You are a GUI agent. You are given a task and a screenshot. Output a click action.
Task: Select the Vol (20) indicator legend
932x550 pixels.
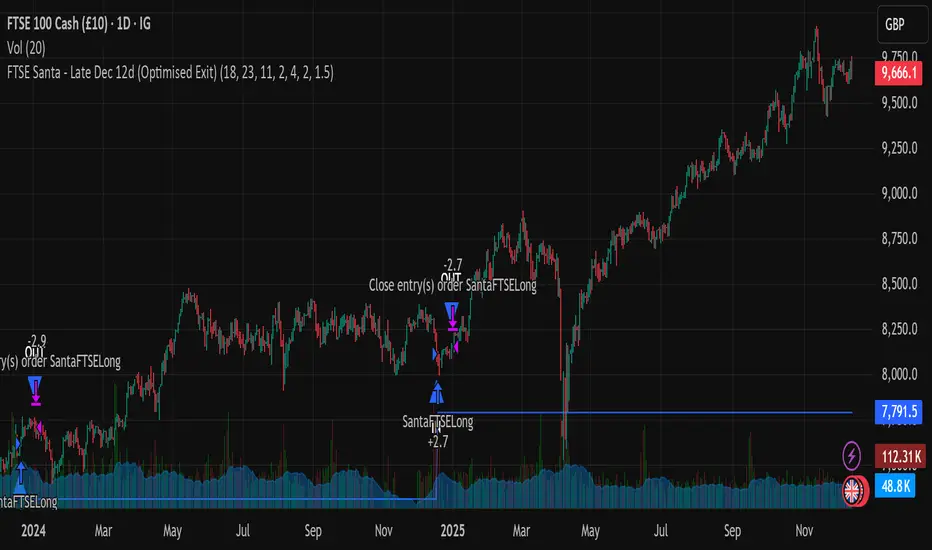[x=26, y=48]
